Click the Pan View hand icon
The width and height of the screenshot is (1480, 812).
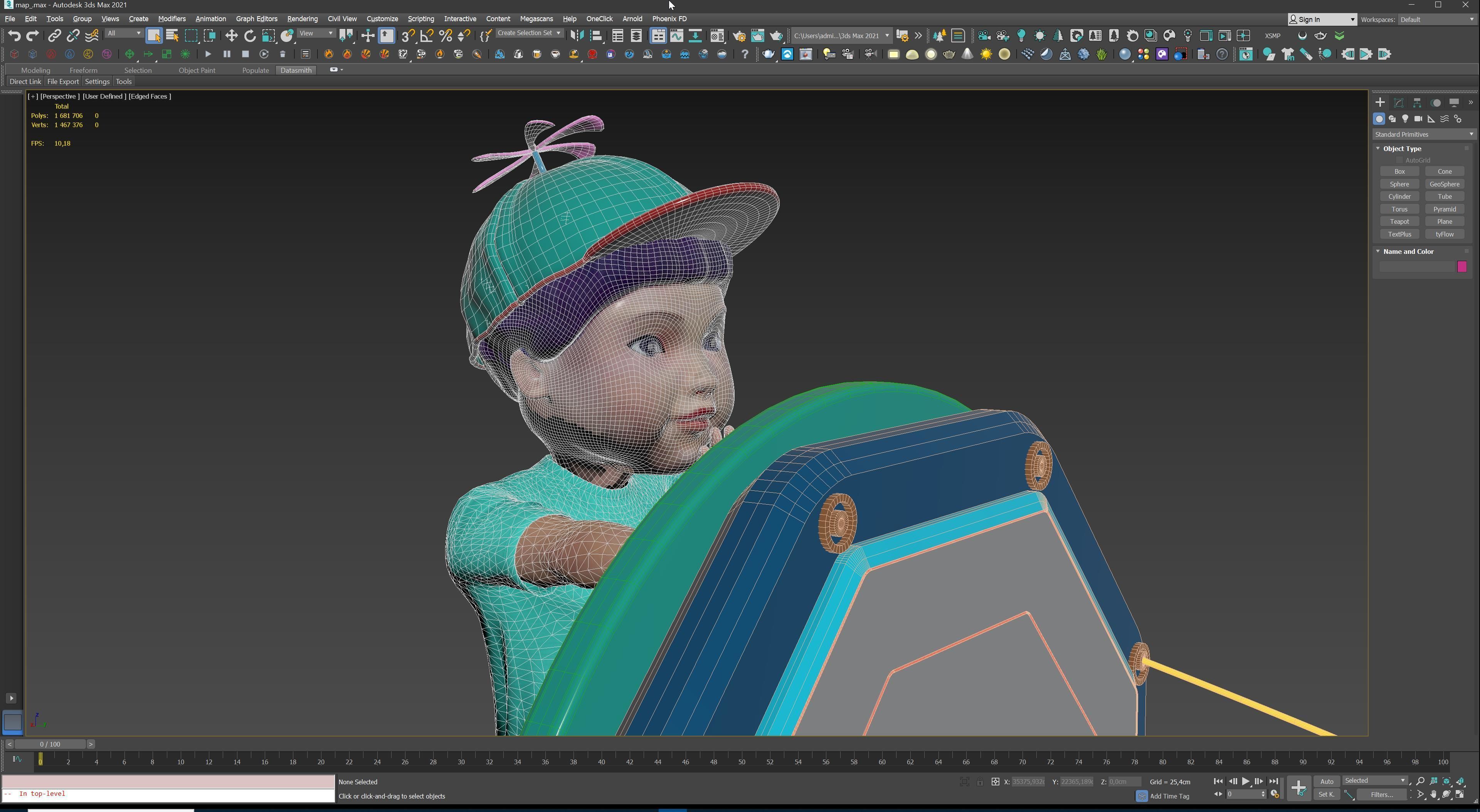point(1433,795)
